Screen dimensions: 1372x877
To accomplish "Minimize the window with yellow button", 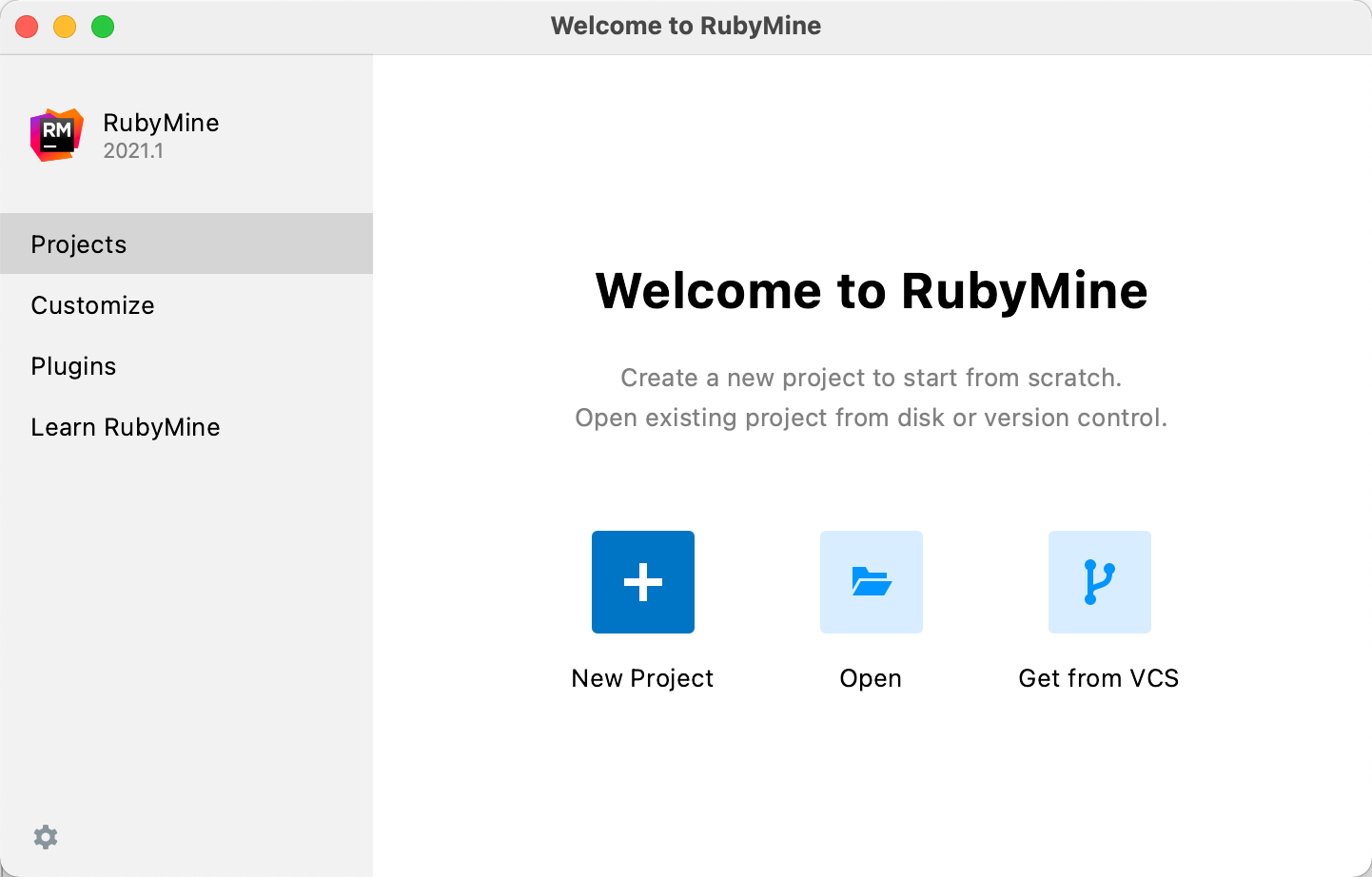I will point(65,27).
